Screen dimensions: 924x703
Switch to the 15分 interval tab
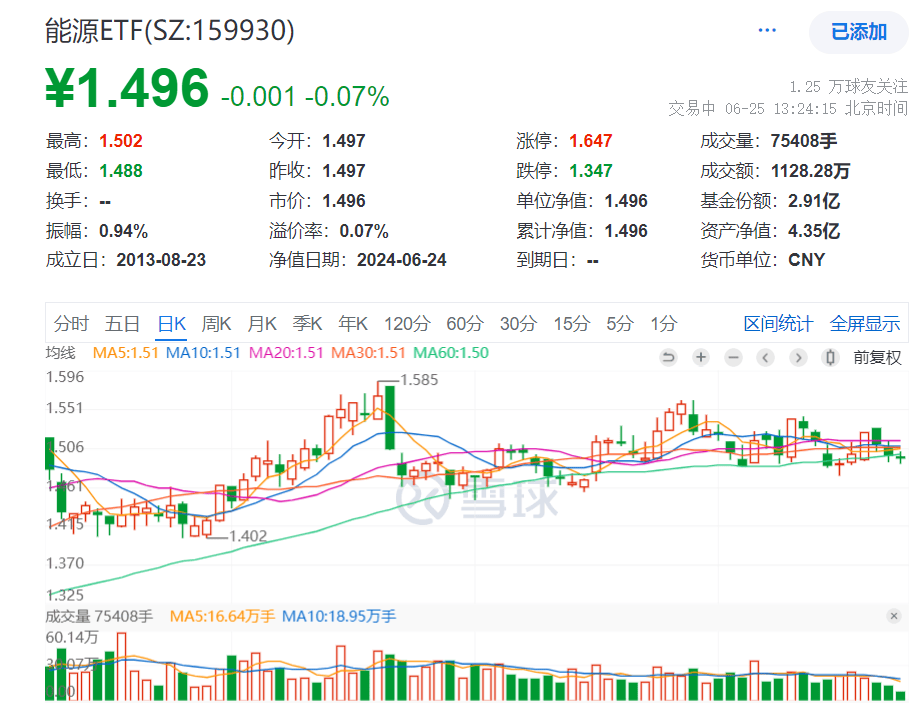(572, 324)
